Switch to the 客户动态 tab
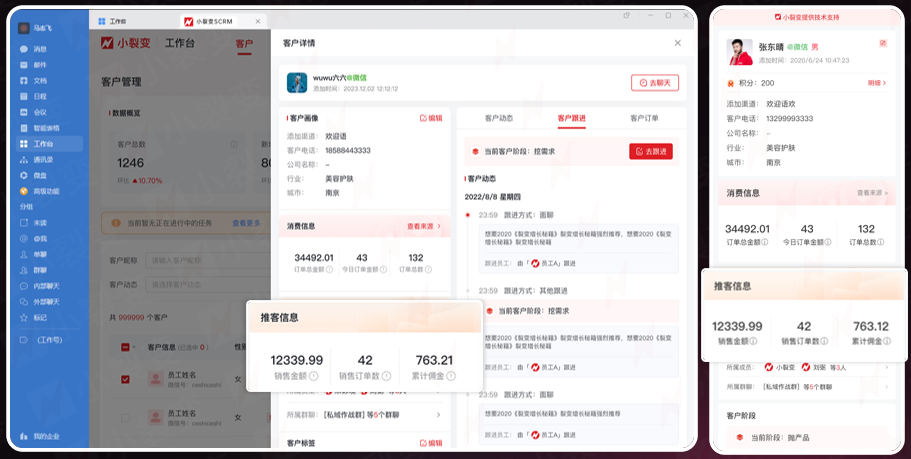 point(498,118)
